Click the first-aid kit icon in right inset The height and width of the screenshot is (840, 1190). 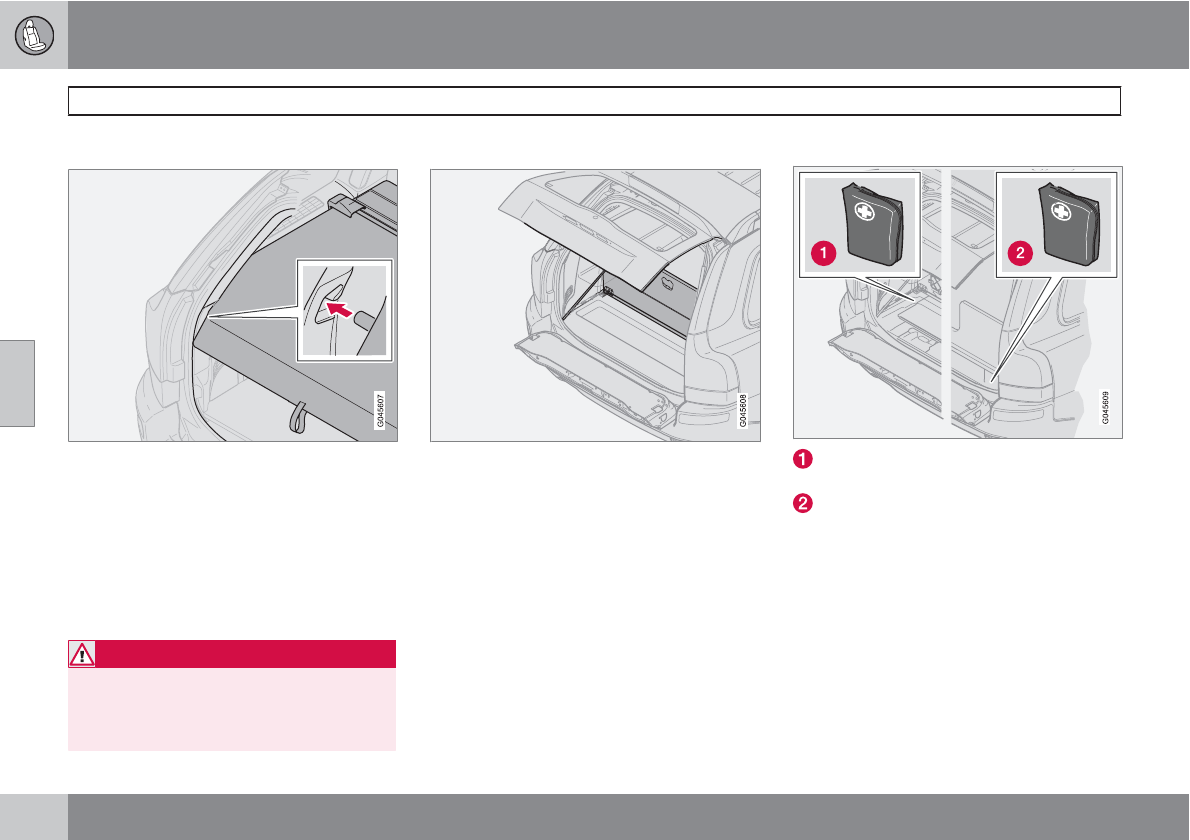(1069, 224)
